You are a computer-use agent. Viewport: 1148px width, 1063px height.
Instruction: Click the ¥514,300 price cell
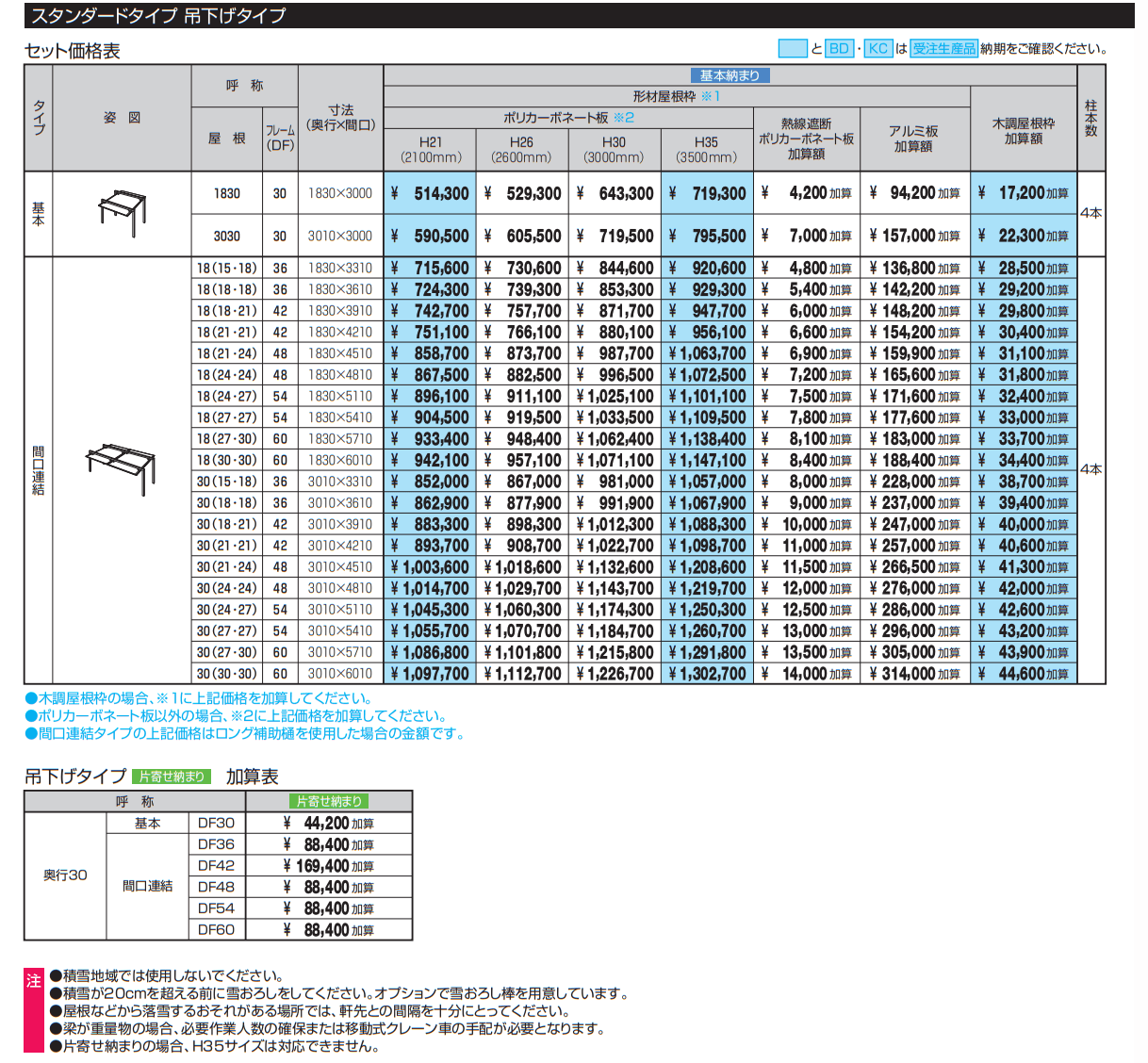tap(430, 193)
